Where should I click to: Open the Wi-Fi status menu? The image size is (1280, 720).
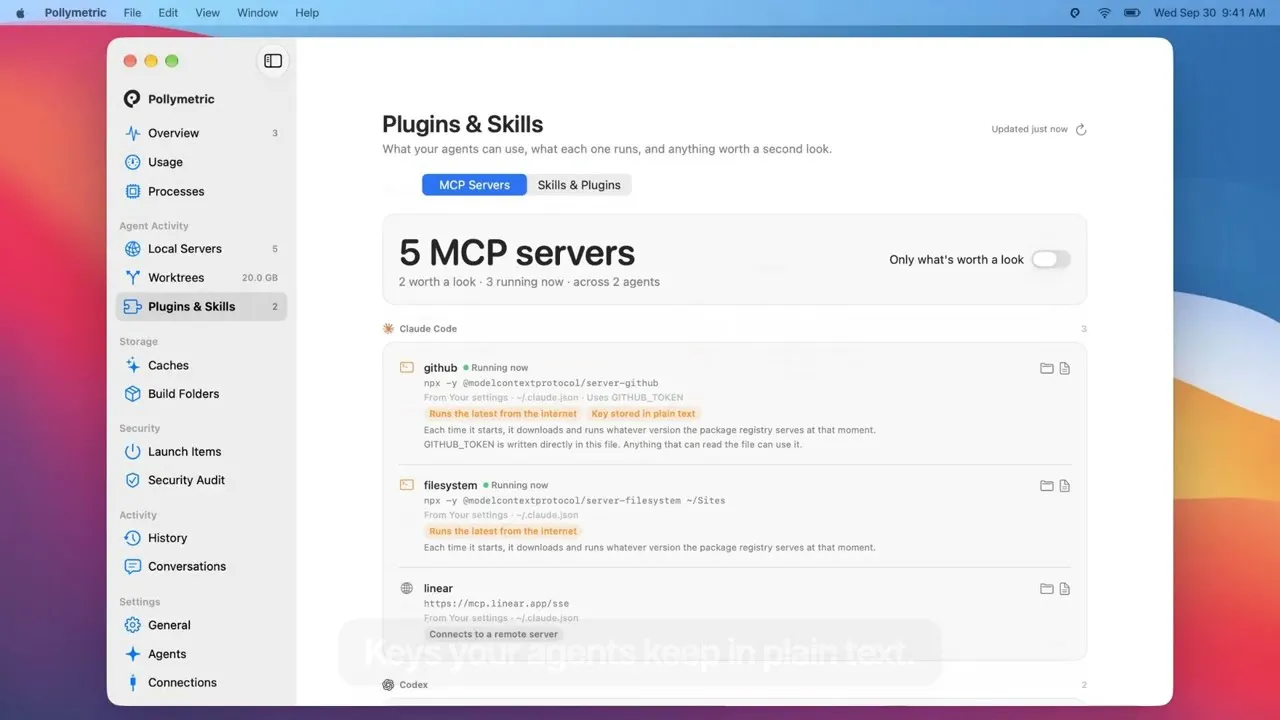[1105, 13]
